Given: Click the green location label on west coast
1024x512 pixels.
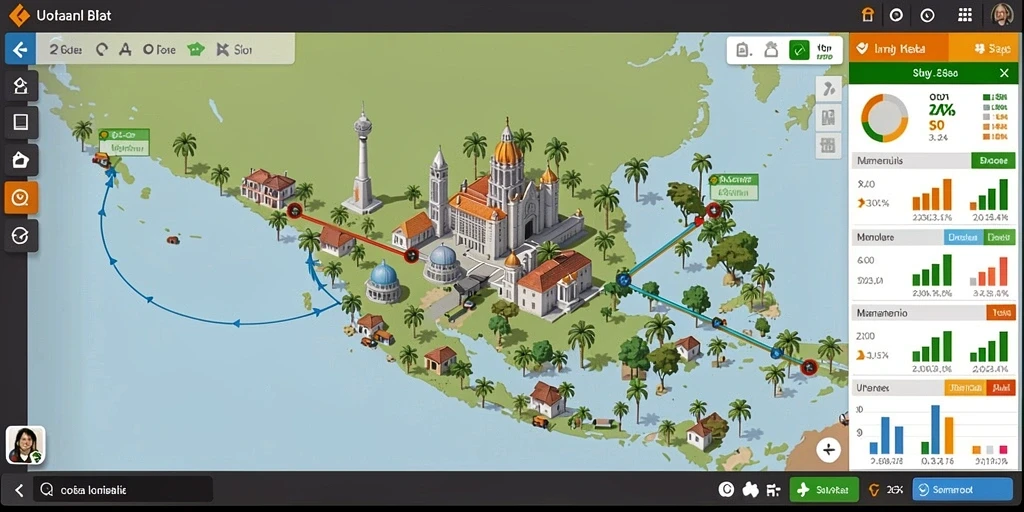Looking at the screenshot, I should (123, 142).
